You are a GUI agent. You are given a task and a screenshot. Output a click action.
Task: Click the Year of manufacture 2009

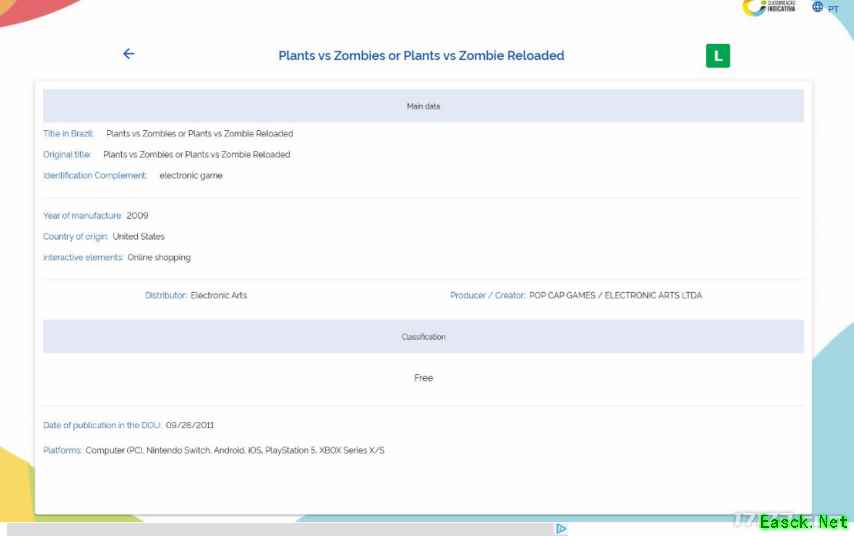pos(137,216)
